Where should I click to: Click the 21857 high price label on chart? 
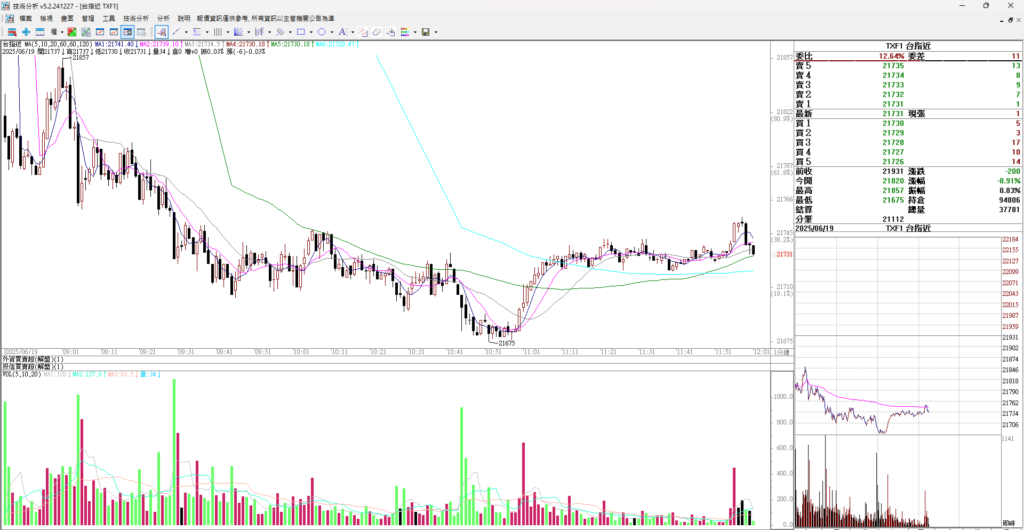tap(80, 58)
